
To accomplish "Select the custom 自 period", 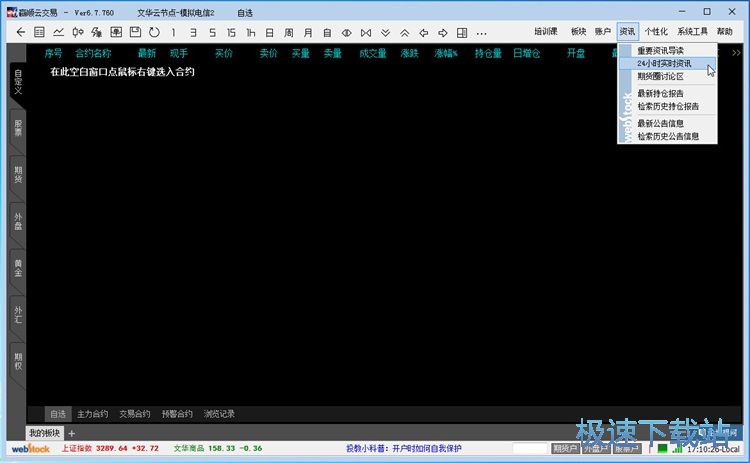I will 327,33.
